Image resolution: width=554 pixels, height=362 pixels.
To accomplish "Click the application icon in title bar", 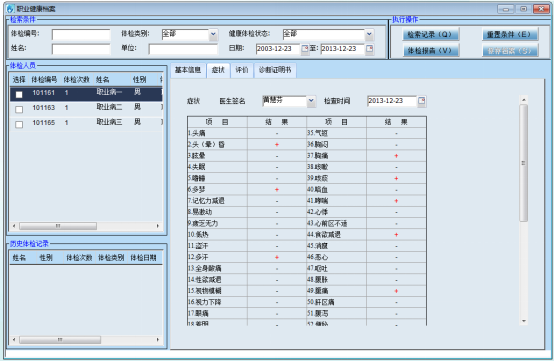I will tap(10, 8).
